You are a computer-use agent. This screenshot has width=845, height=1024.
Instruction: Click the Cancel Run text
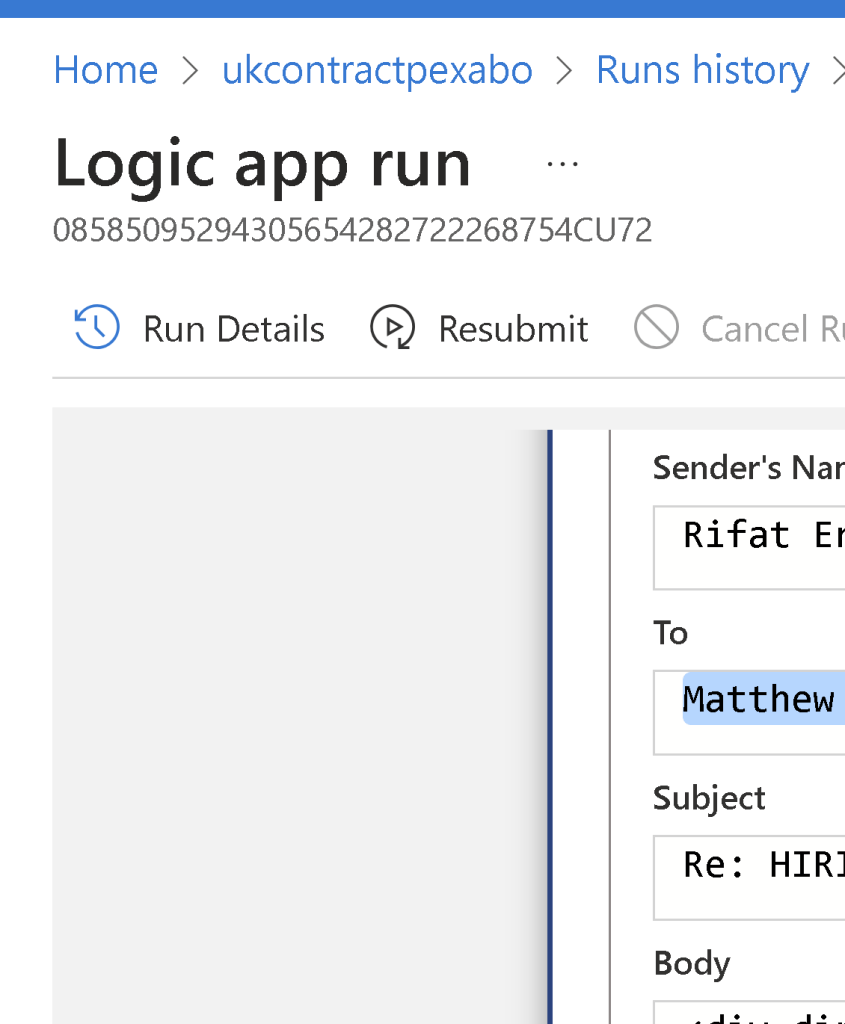[x=773, y=328]
